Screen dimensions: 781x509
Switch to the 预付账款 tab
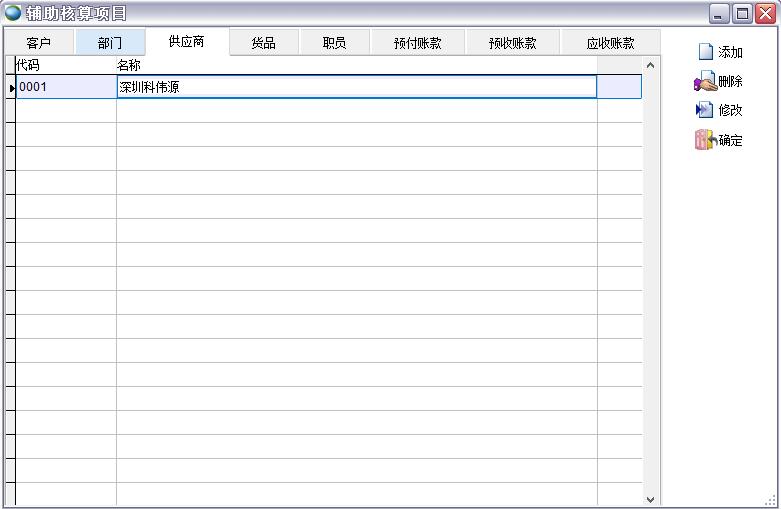pyautogui.click(x=417, y=43)
